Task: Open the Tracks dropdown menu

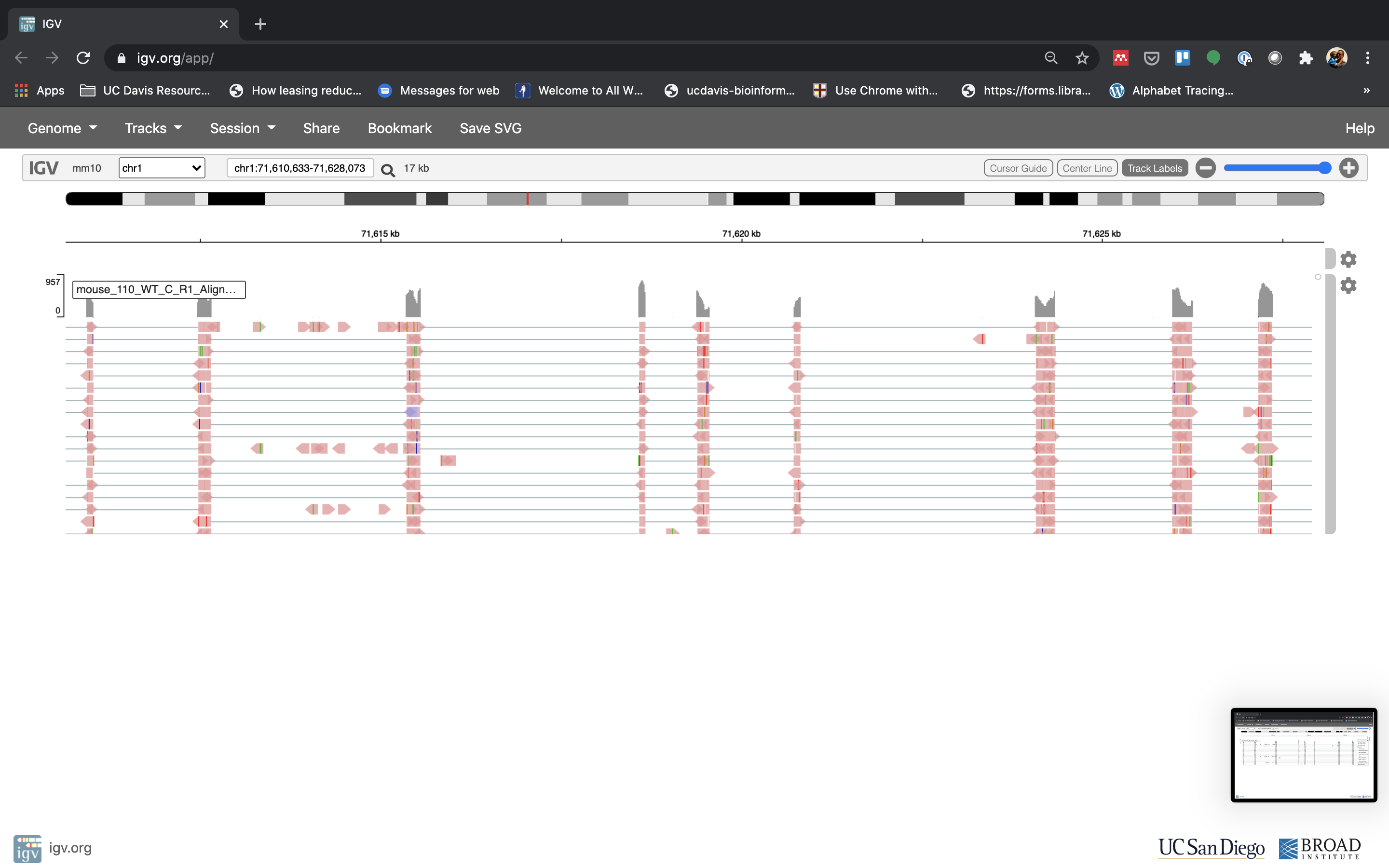Action: click(x=153, y=128)
